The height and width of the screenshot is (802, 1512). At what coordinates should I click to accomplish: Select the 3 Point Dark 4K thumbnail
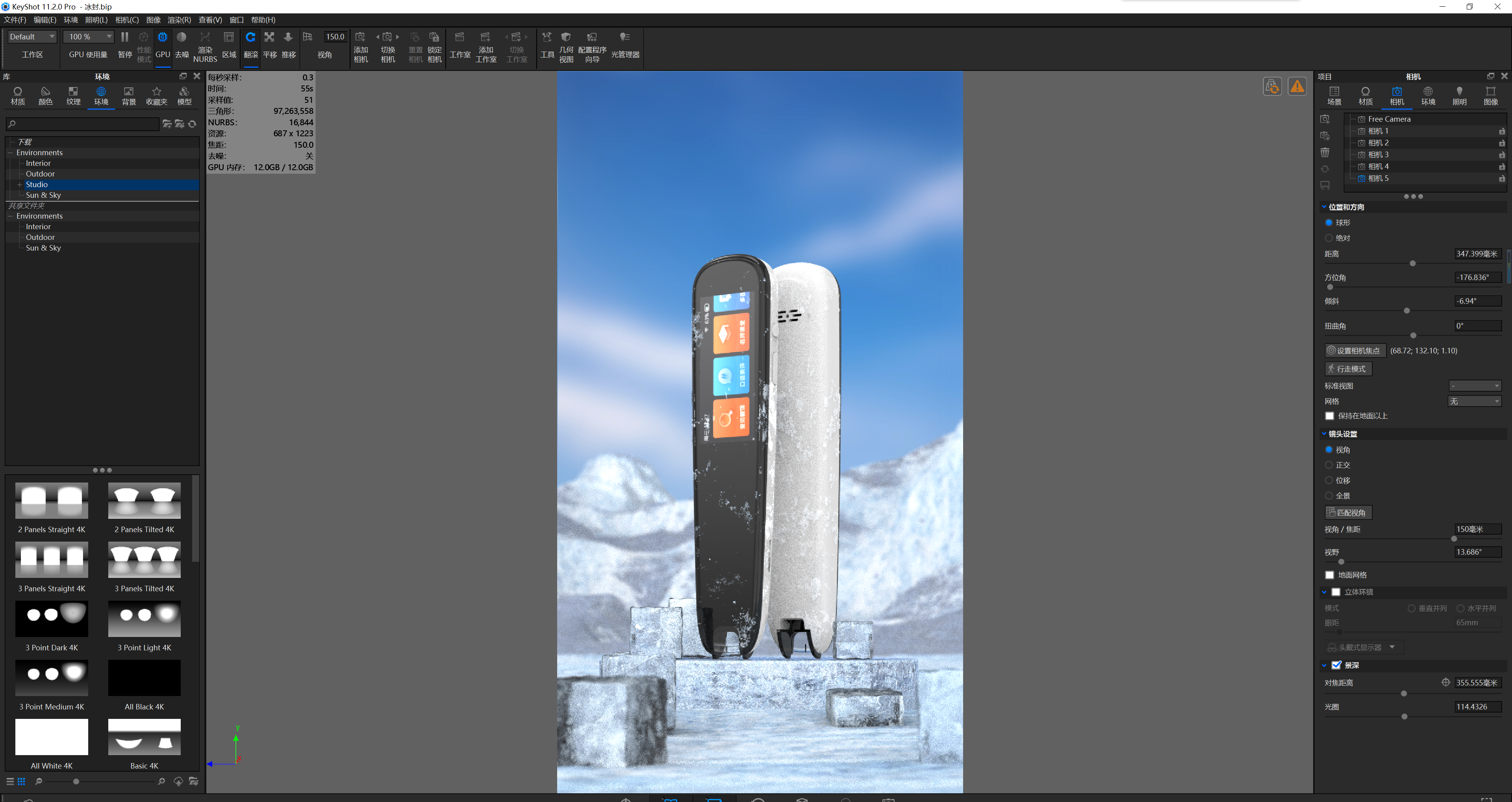click(x=52, y=618)
